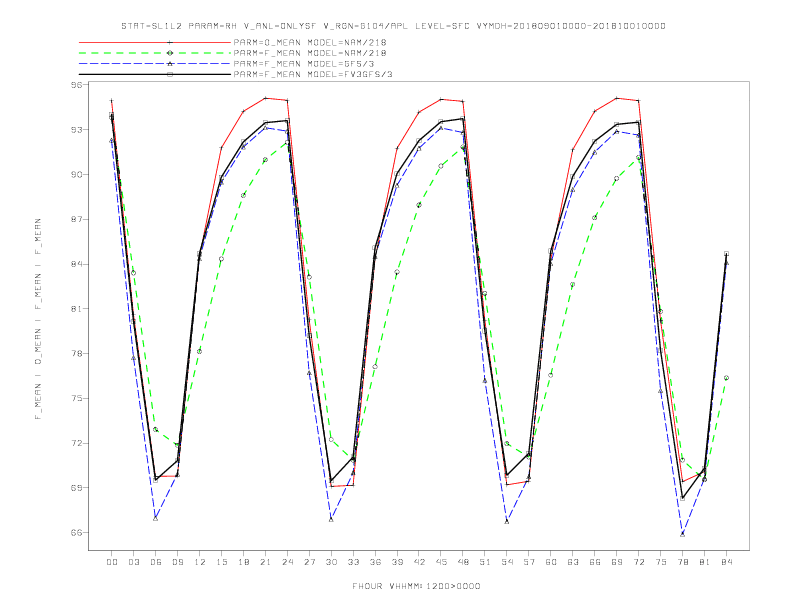This screenshot has height=612, width=792.
Task: Click x-axis forecast hour 00
Action: click(x=112, y=562)
